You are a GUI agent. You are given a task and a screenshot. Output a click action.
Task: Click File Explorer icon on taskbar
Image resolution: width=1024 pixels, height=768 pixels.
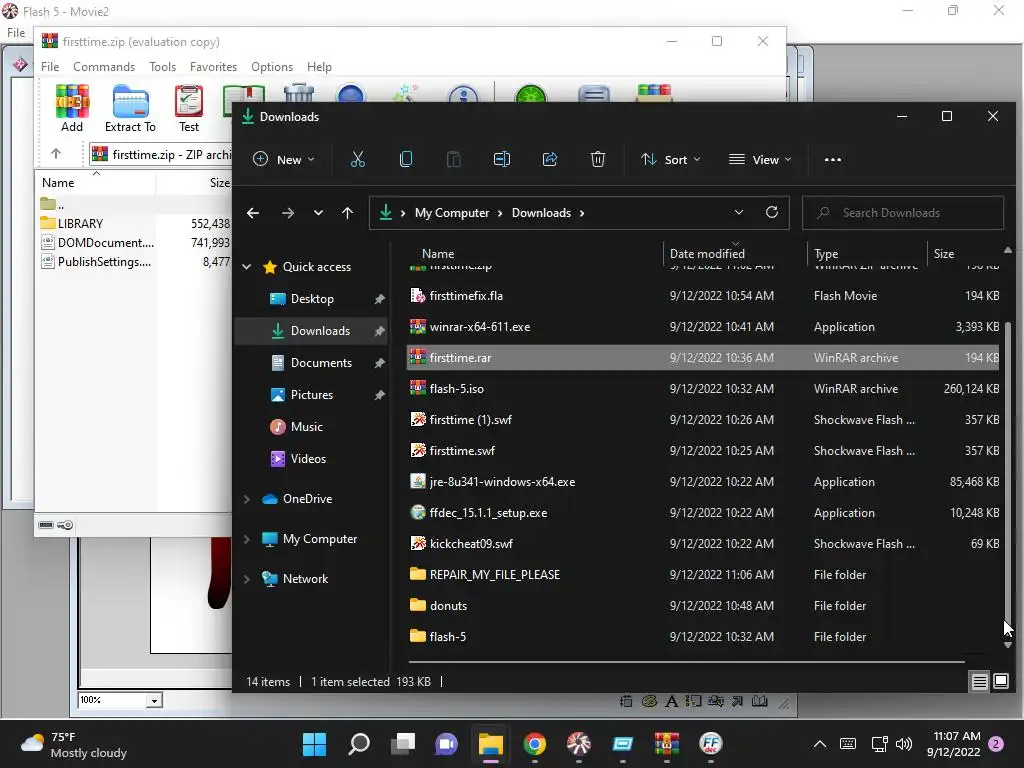tap(490, 744)
